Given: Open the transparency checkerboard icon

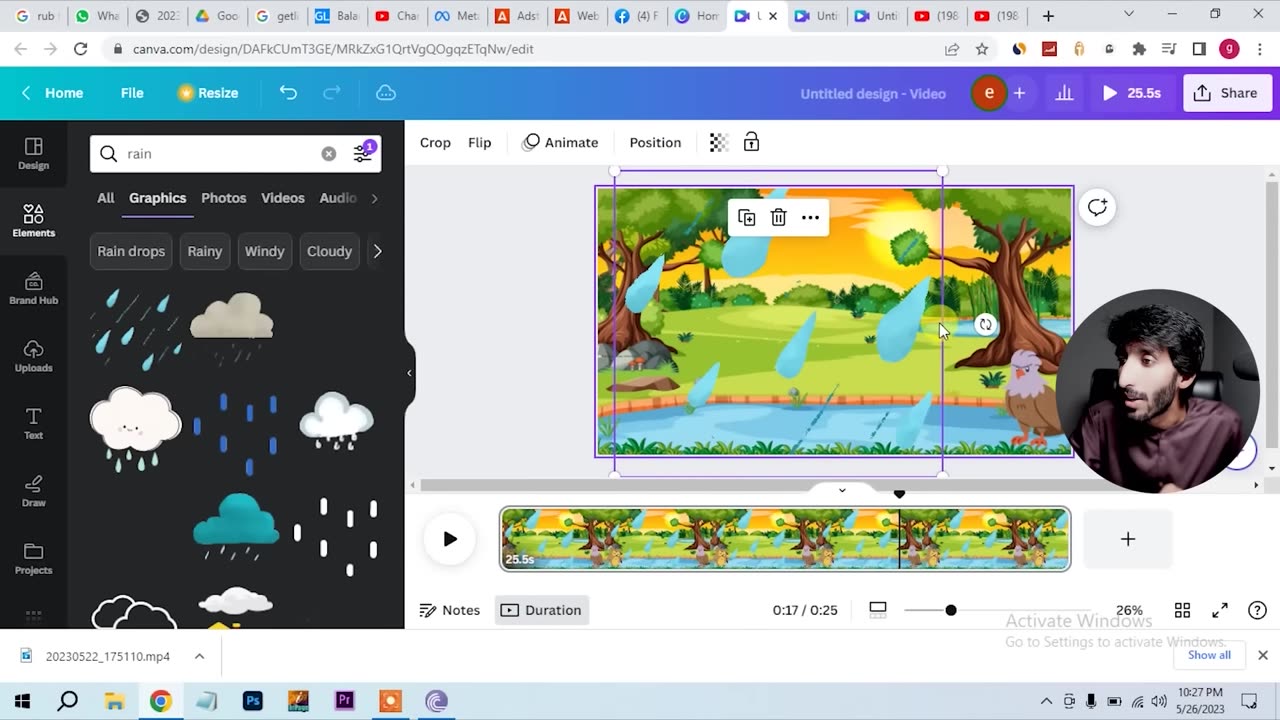Looking at the screenshot, I should click(718, 143).
